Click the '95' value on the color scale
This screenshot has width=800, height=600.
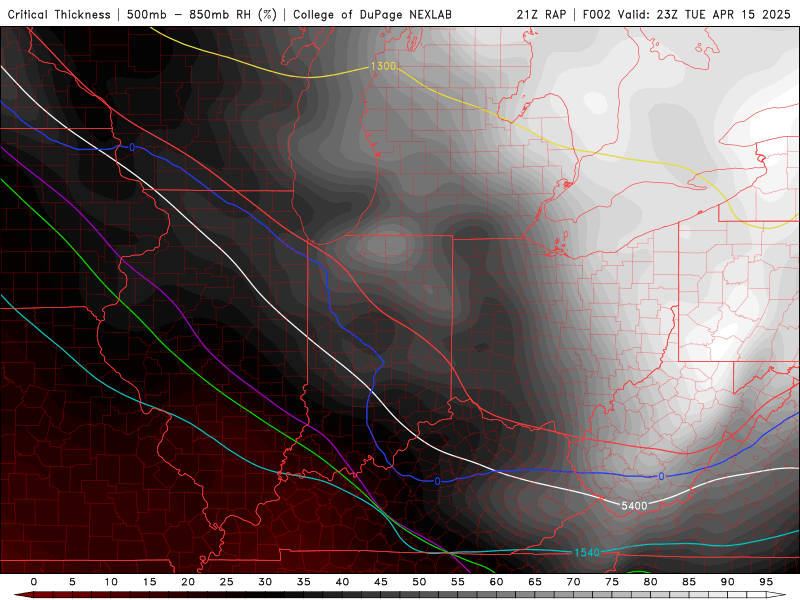click(x=766, y=582)
